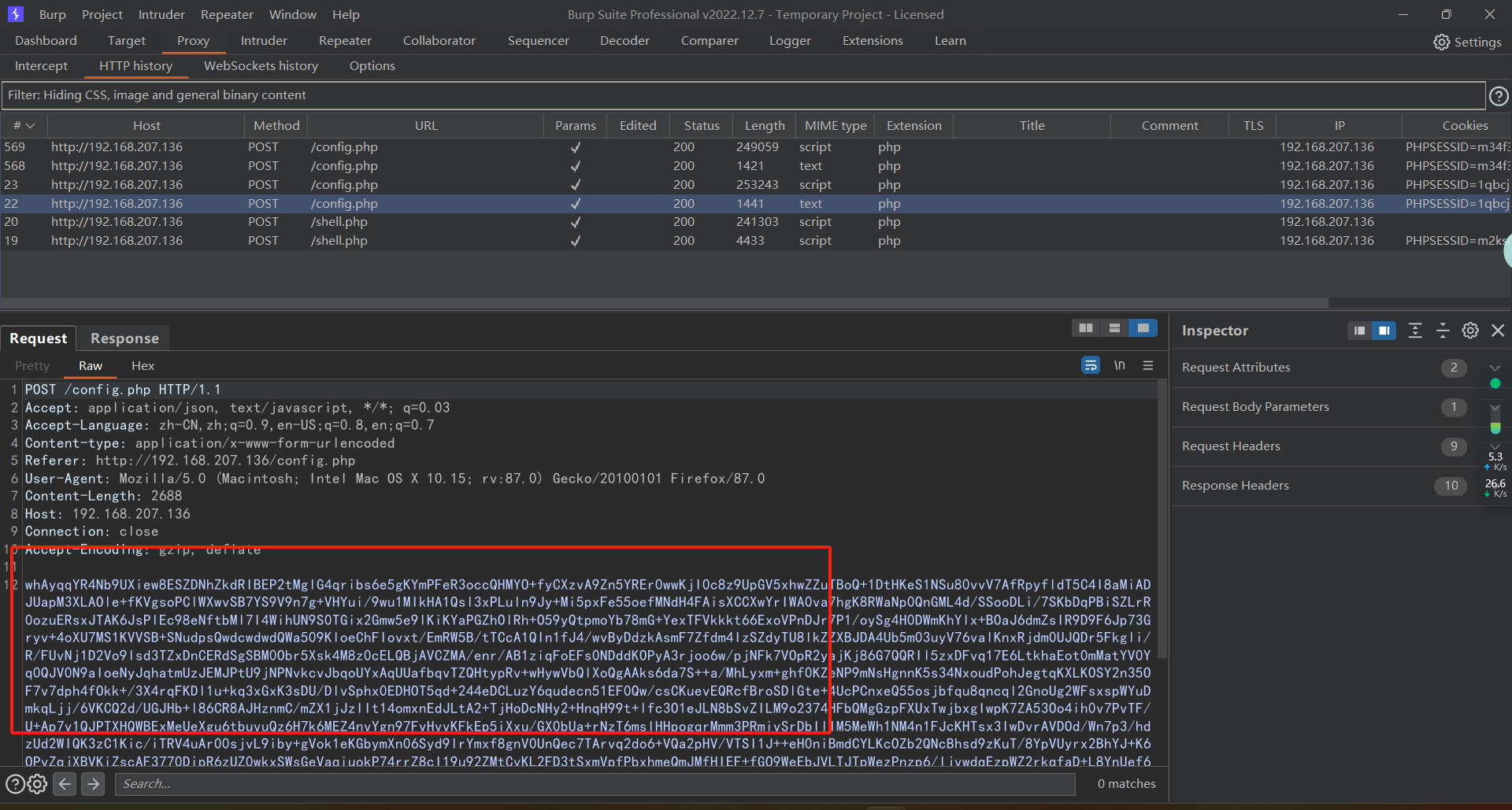Screen dimensions: 1512x810
Task: Open search help question mark icon
Action: click(15, 784)
